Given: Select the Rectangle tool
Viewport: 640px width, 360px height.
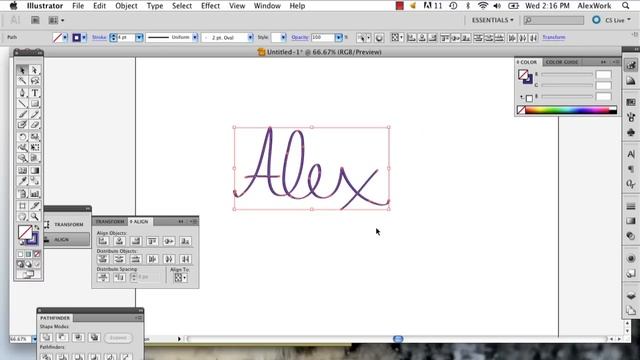Looking at the screenshot, I should coord(35,104).
